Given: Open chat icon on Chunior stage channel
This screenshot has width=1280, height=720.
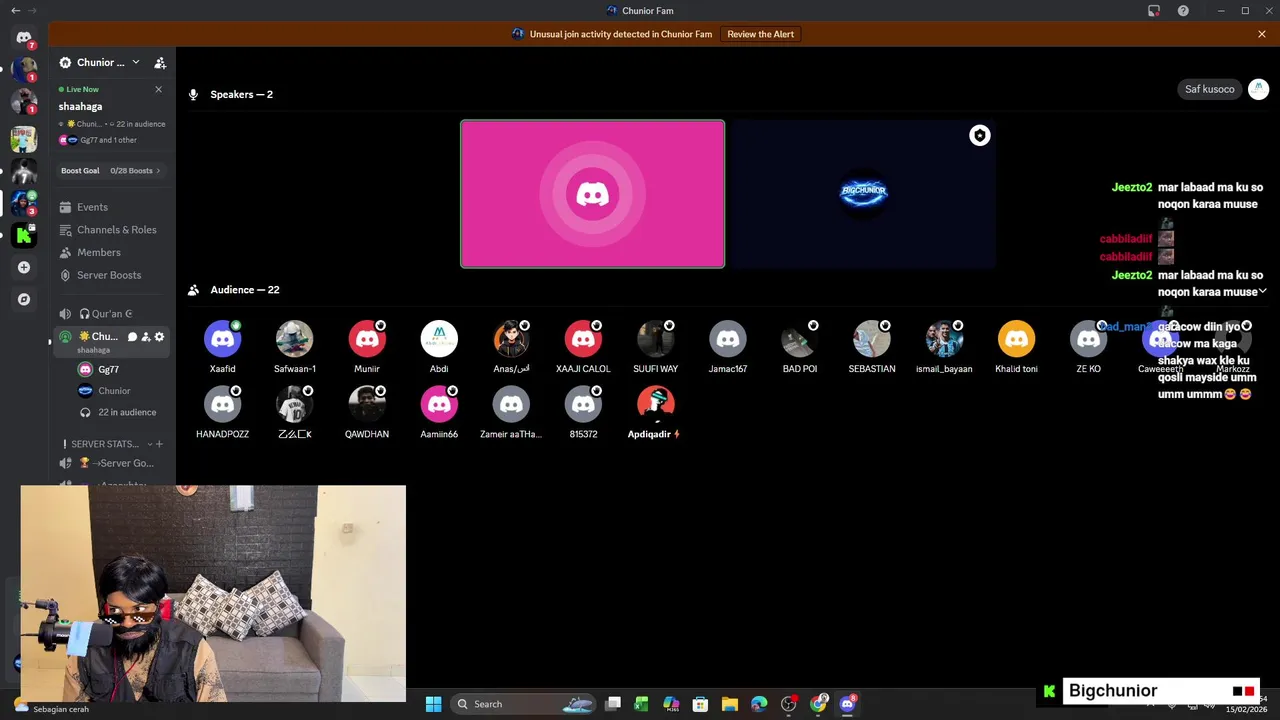Looking at the screenshot, I should (132, 337).
